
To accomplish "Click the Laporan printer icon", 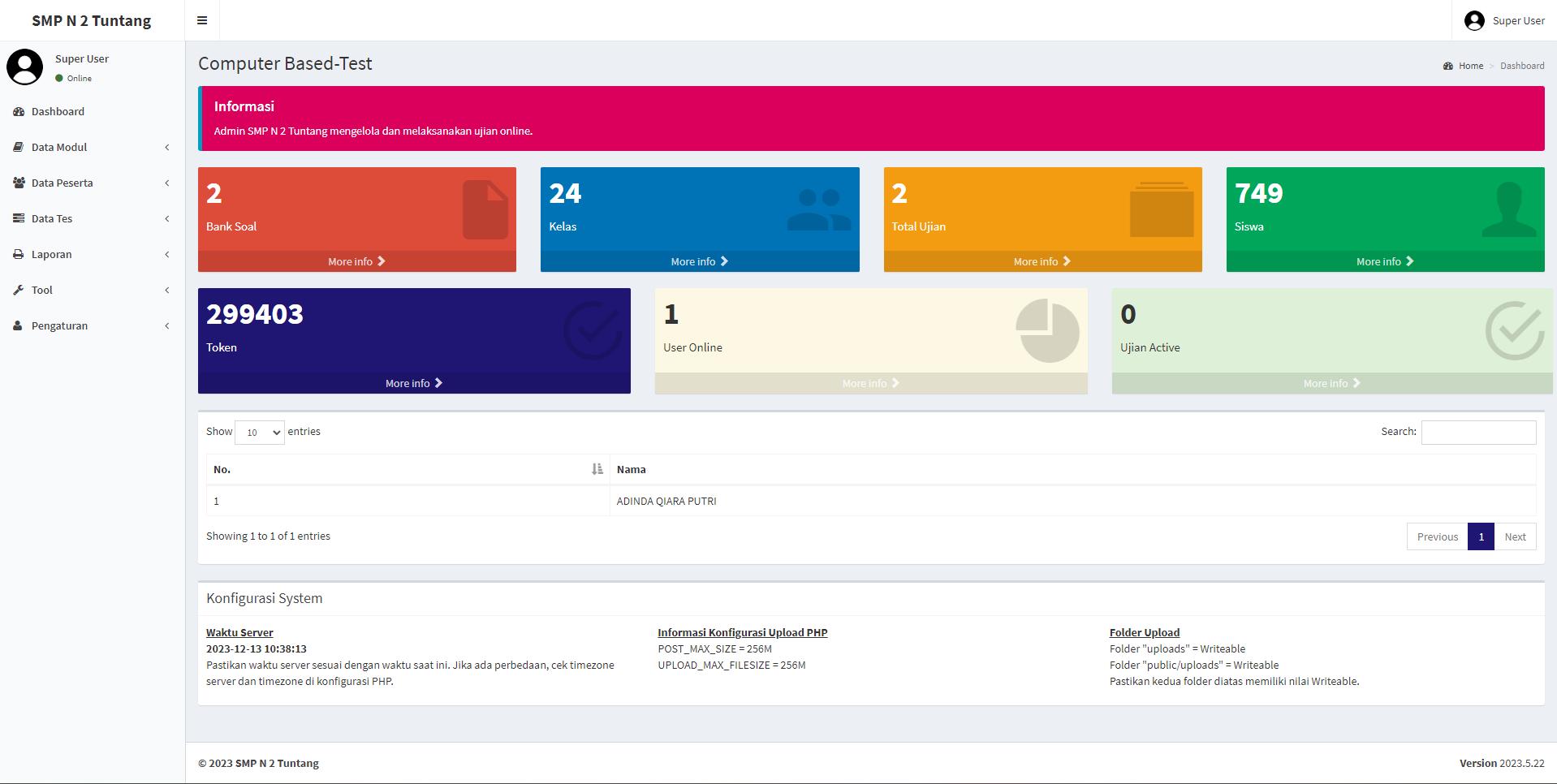I will coord(19,254).
